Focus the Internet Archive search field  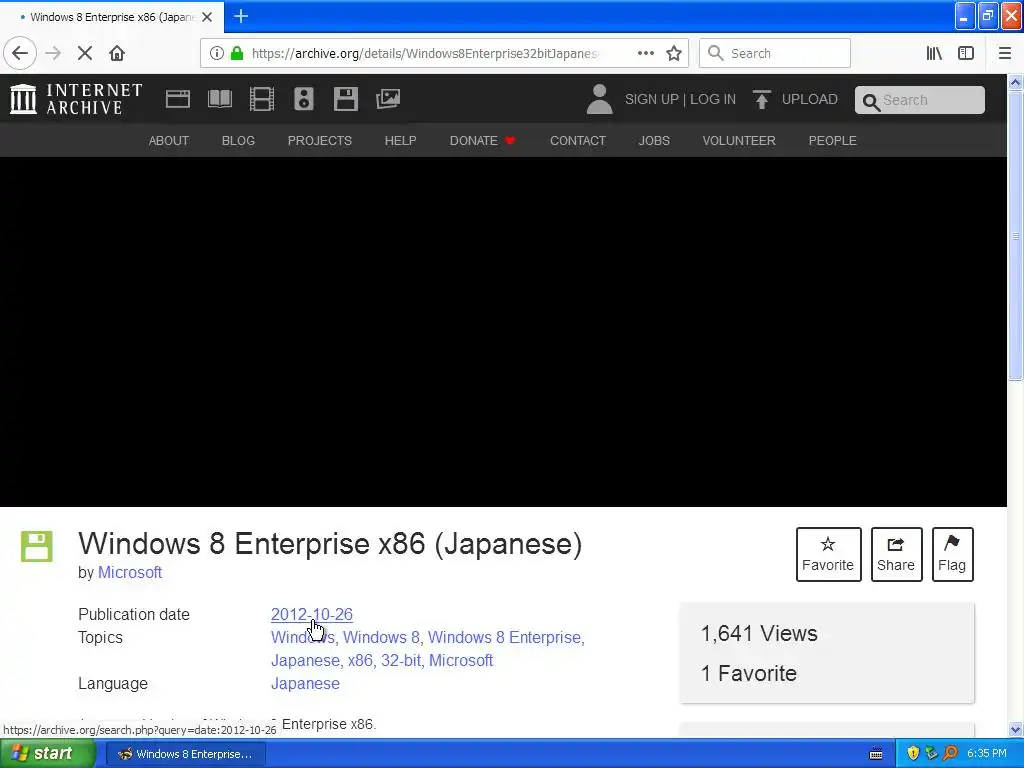pyautogui.click(x=920, y=100)
